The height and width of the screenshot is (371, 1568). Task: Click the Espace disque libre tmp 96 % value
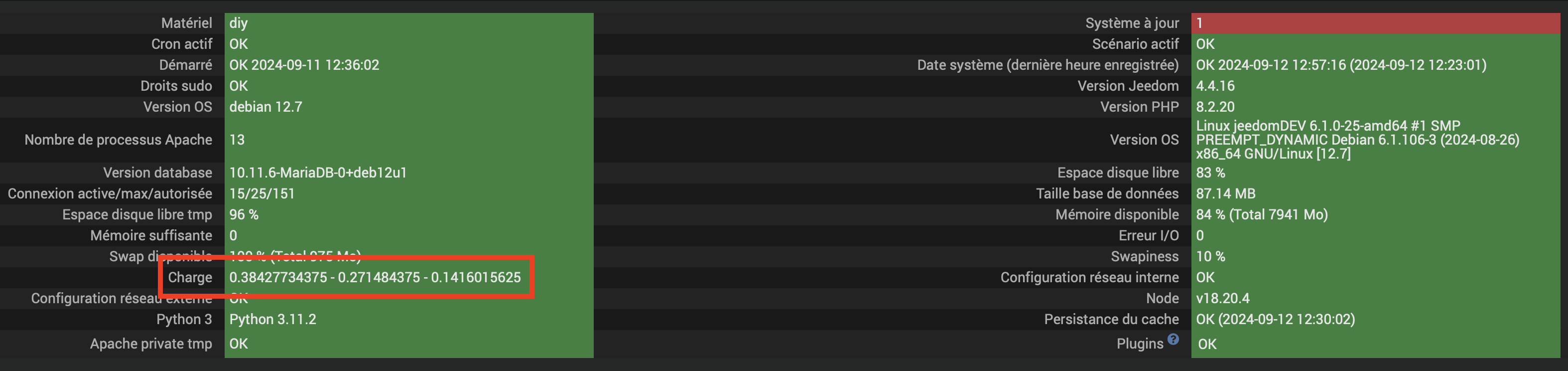(244, 214)
